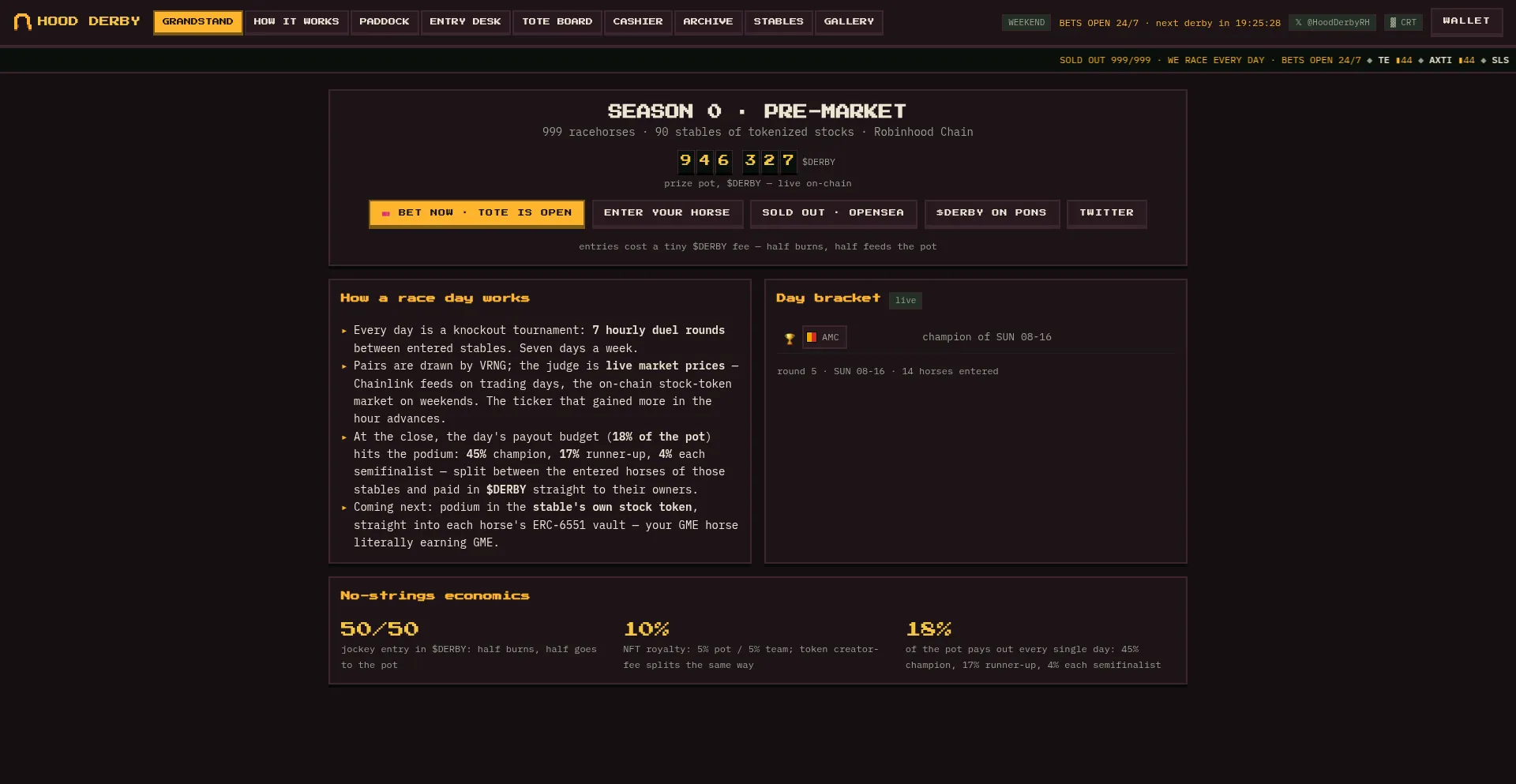Click the "How a race day works" heading
1516x784 pixels.
pyautogui.click(x=435, y=298)
